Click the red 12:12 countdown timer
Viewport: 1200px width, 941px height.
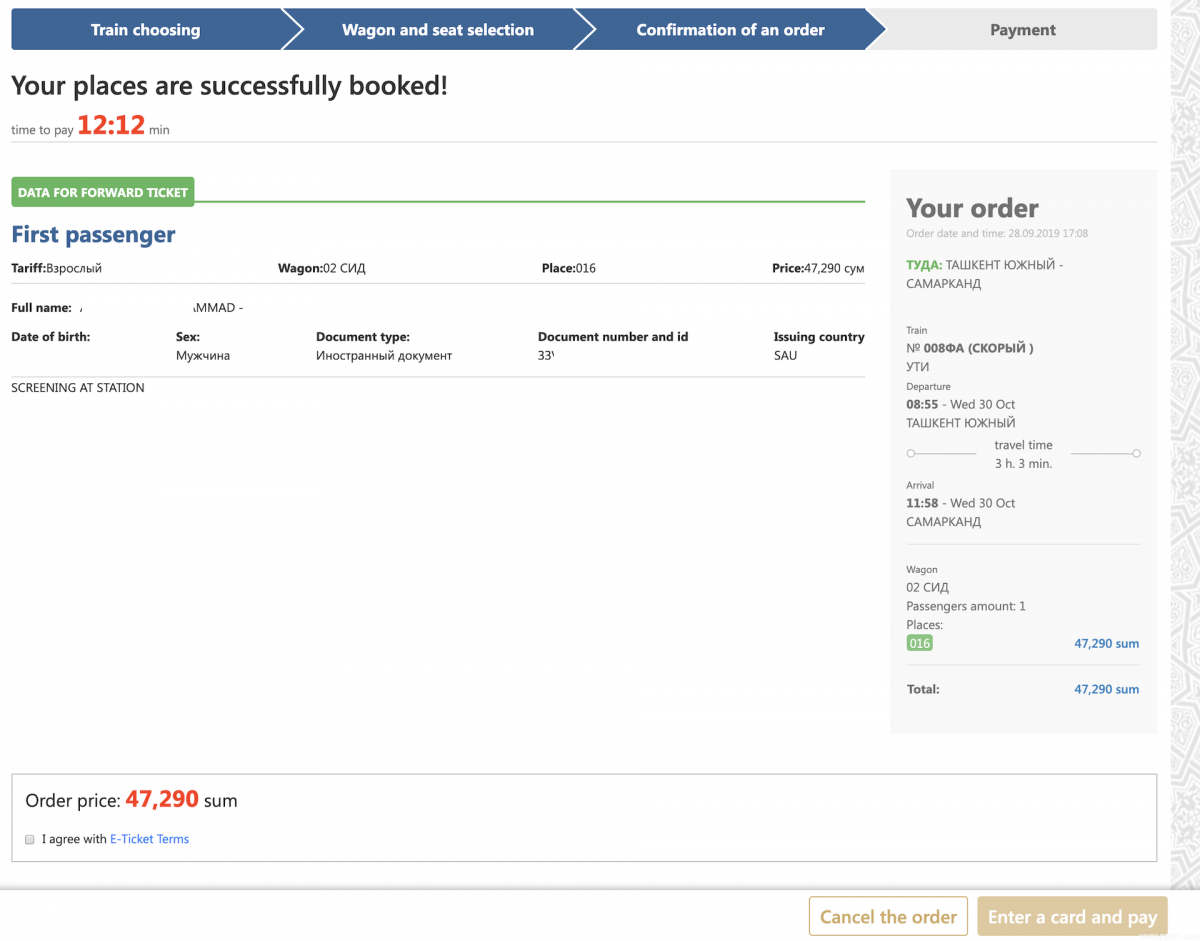click(x=111, y=126)
